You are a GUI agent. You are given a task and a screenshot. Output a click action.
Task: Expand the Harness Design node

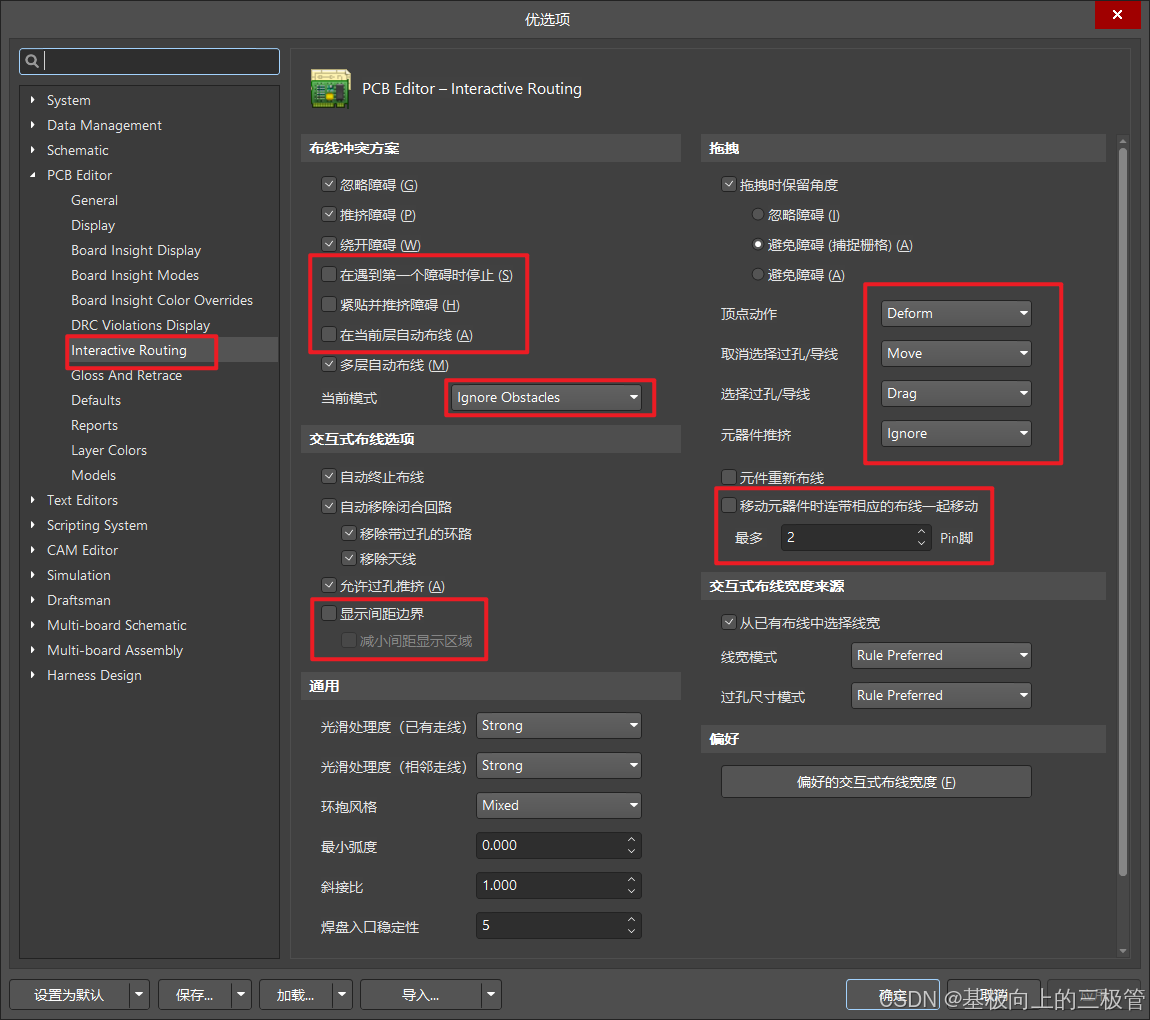coord(32,675)
